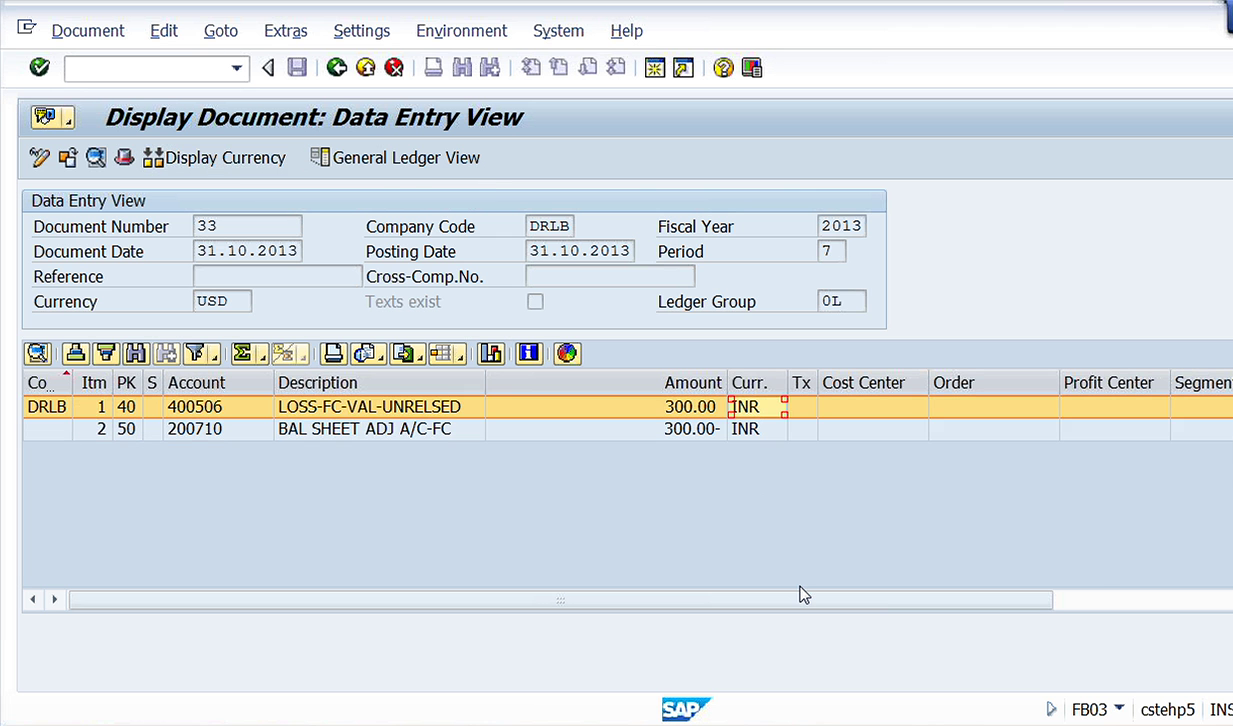Click the Generate Shortcut icon
The width and height of the screenshot is (1233, 726).
(x=683, y=68)
